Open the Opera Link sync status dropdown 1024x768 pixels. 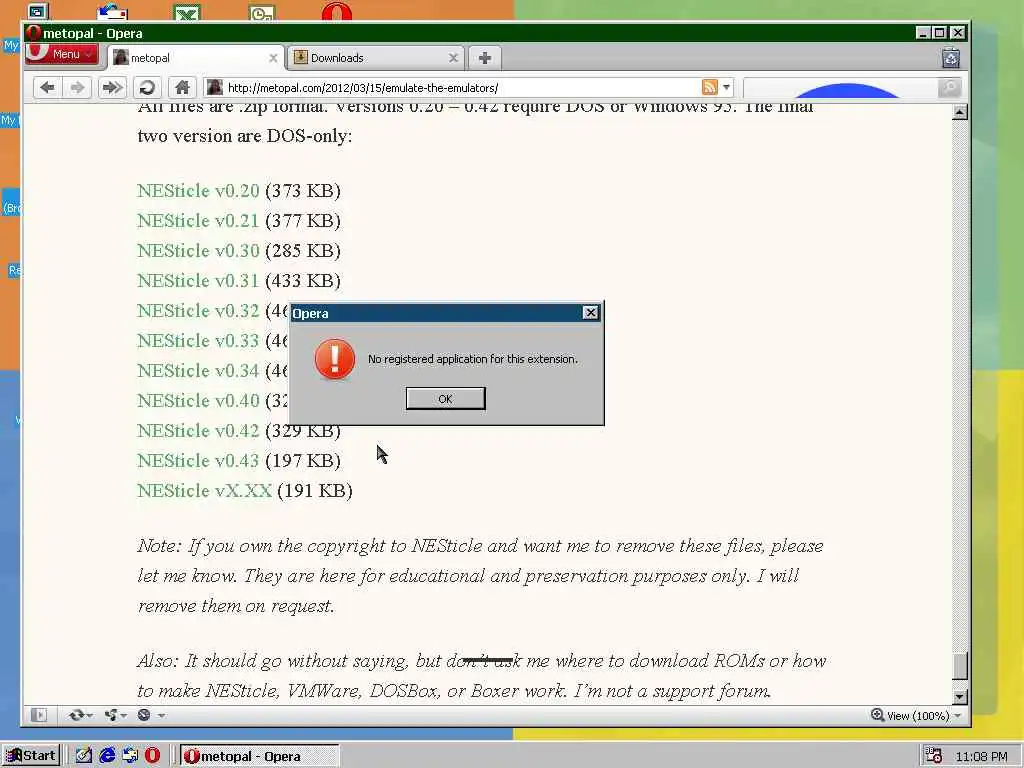coord(81,715)
